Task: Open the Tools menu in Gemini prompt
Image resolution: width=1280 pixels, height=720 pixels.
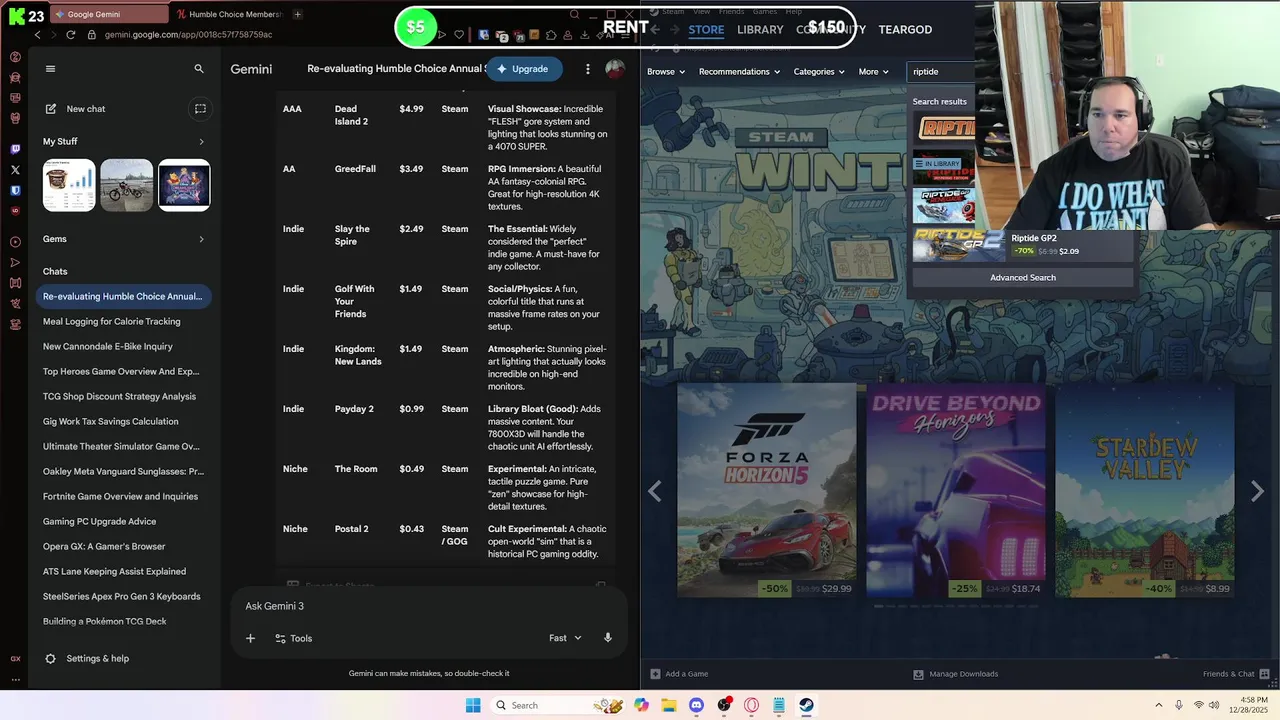Action: [x=293, y=638]
